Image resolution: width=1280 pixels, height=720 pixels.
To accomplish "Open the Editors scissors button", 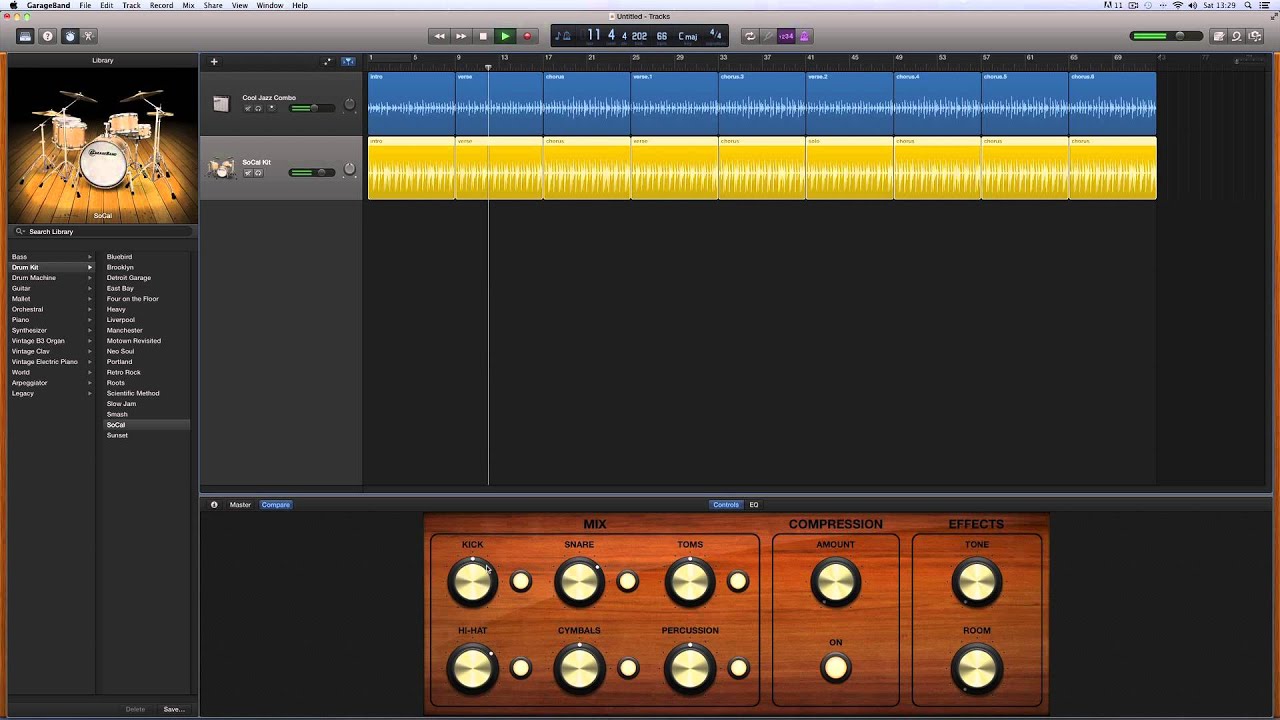I will pyautogui.click(x=88, y=36).
